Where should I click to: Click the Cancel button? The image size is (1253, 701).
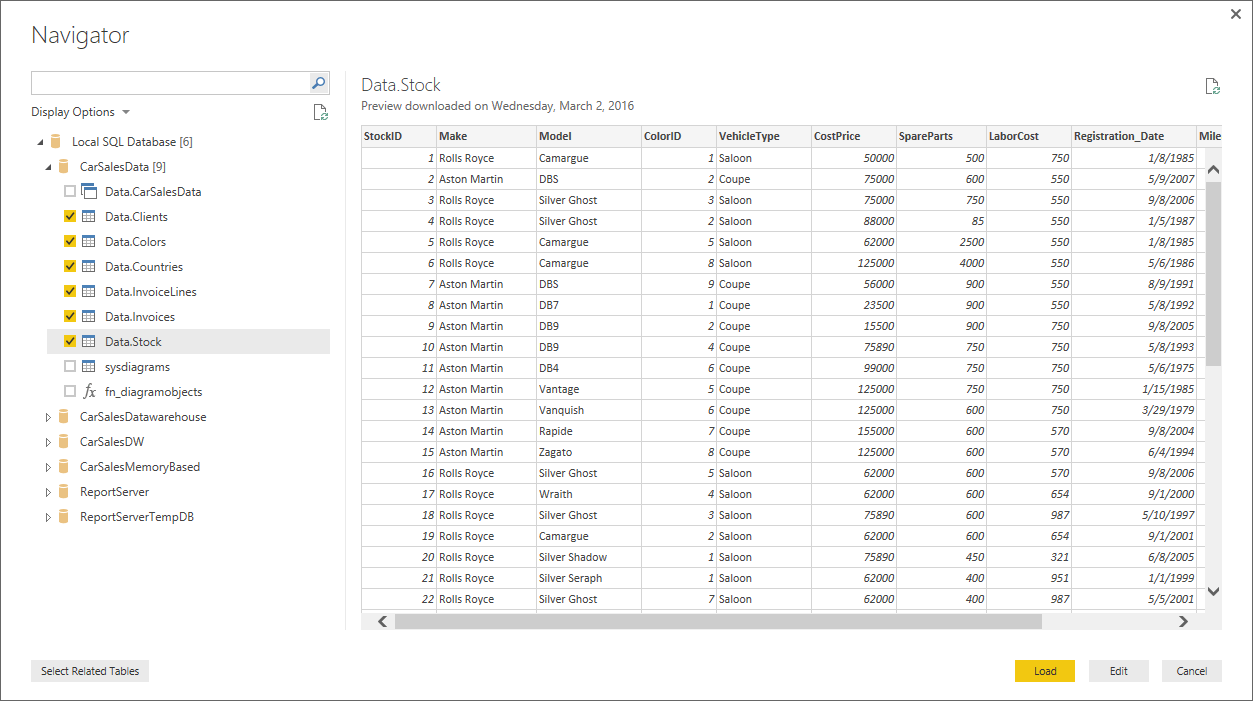pos(1192,671)
